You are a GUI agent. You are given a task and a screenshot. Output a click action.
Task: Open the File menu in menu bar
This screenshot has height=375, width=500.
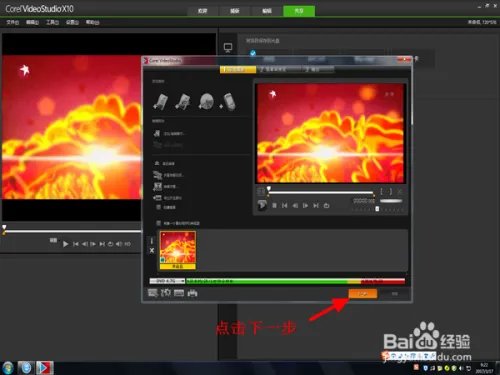coord(13,22)
